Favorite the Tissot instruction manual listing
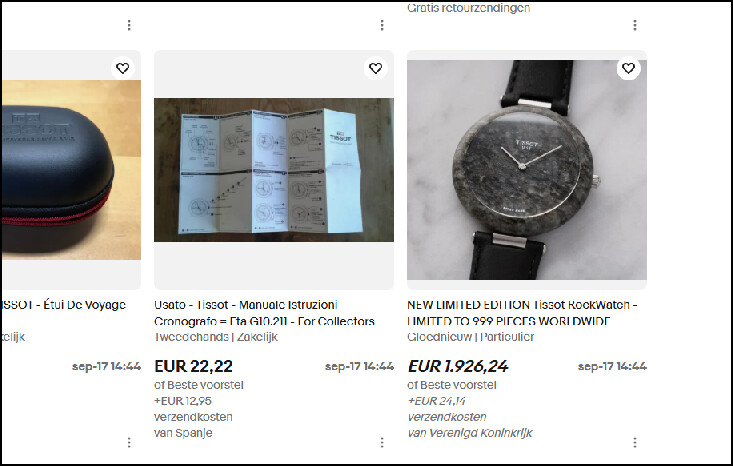Image resolution: width=733 pixels, height=466 pixels. (375, 68)
